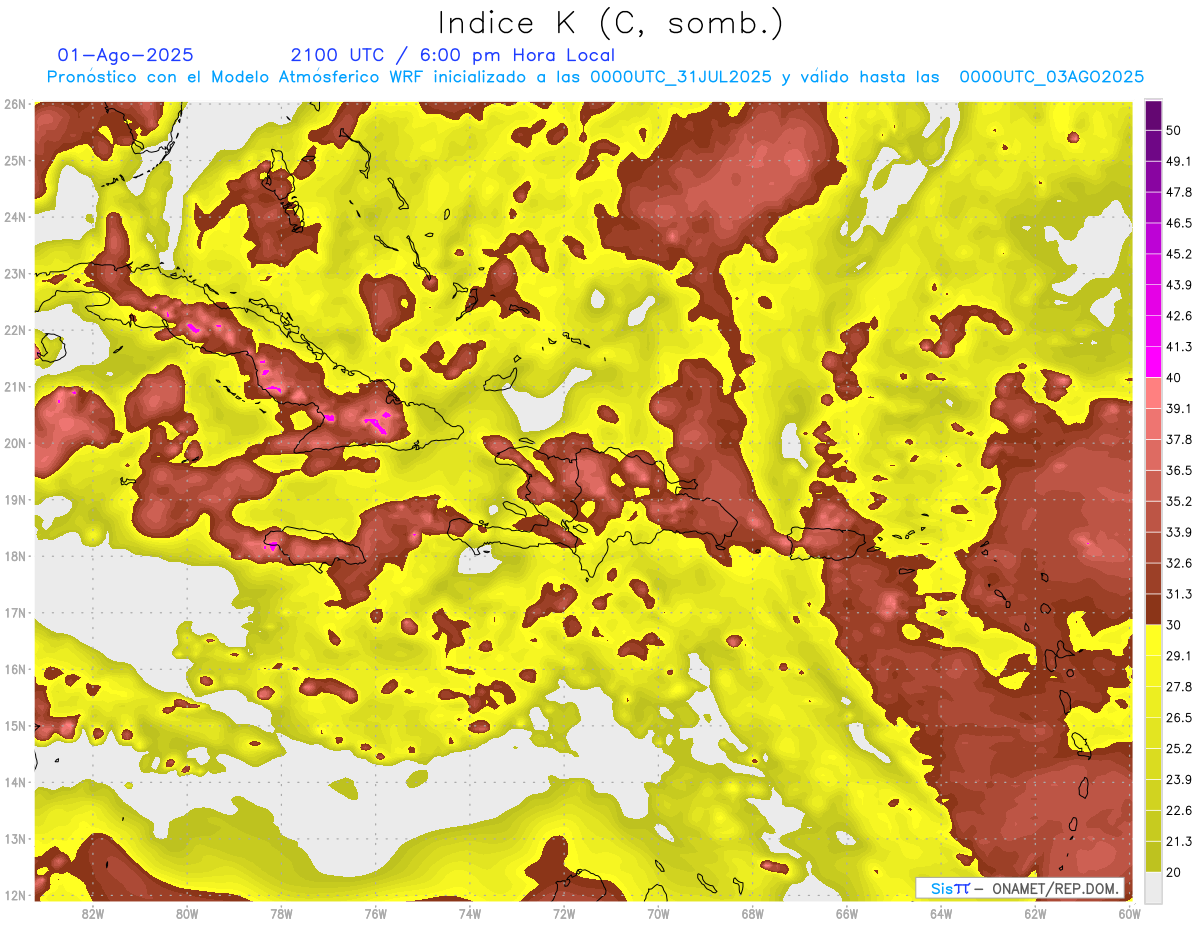Click the 'Indice K (C, somb.)' title
The width and height of the screenshot is (1200, 927).
[609, 24]
